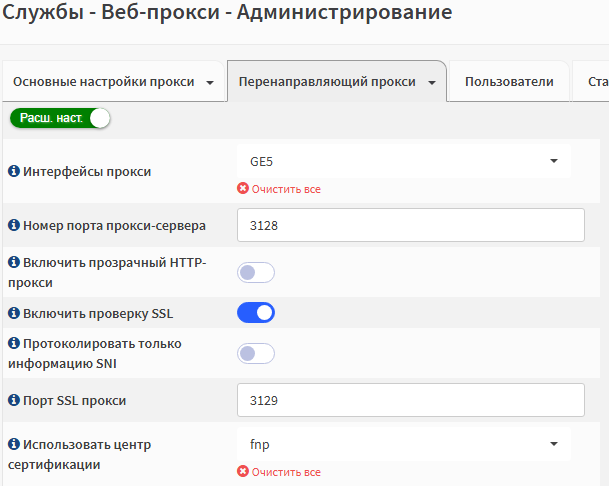Switch to the Пользователи tab
This screenshot has width=609, height=486.
[x=509, y=82]
